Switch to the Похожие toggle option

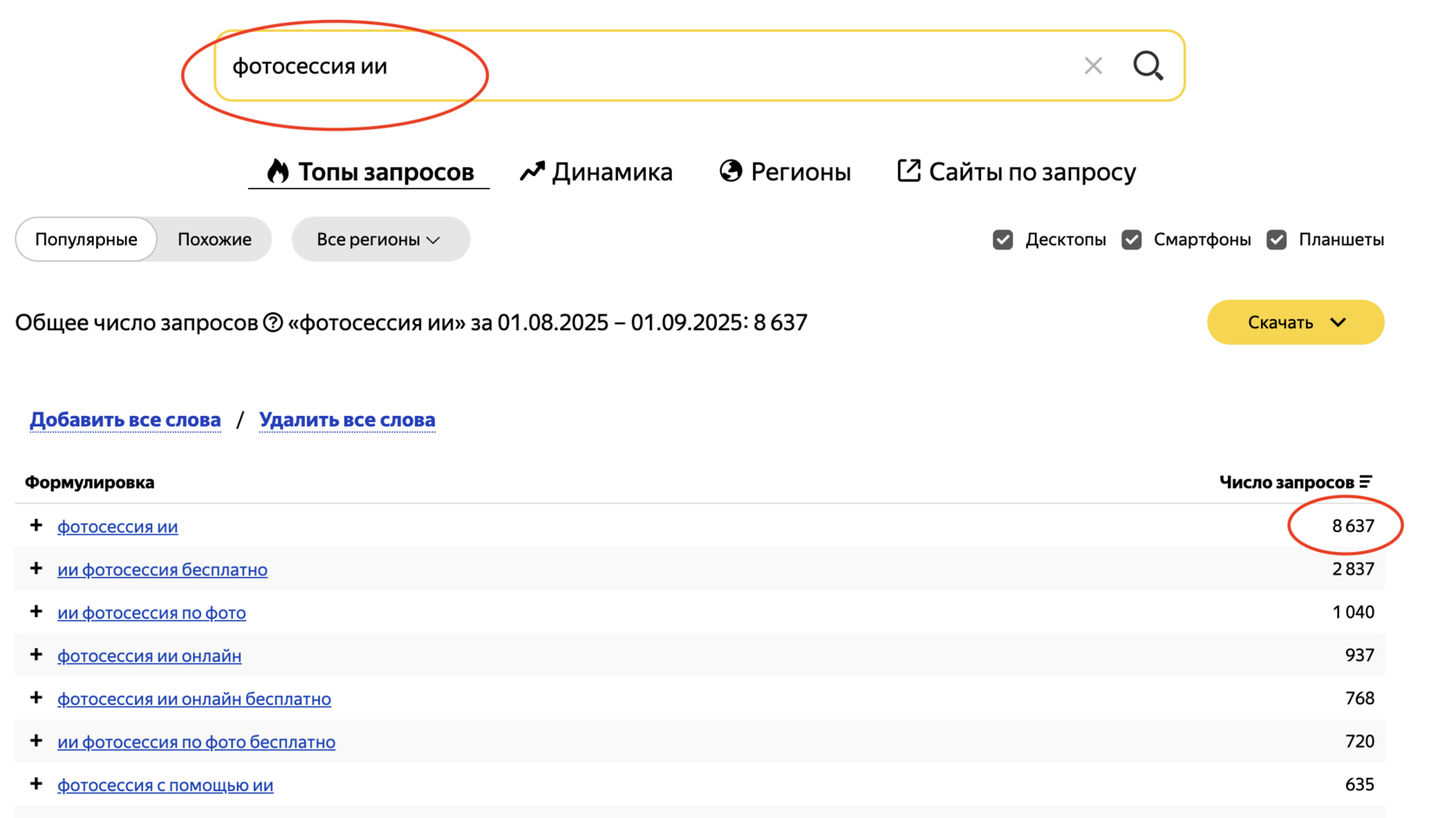click(214, 240)
